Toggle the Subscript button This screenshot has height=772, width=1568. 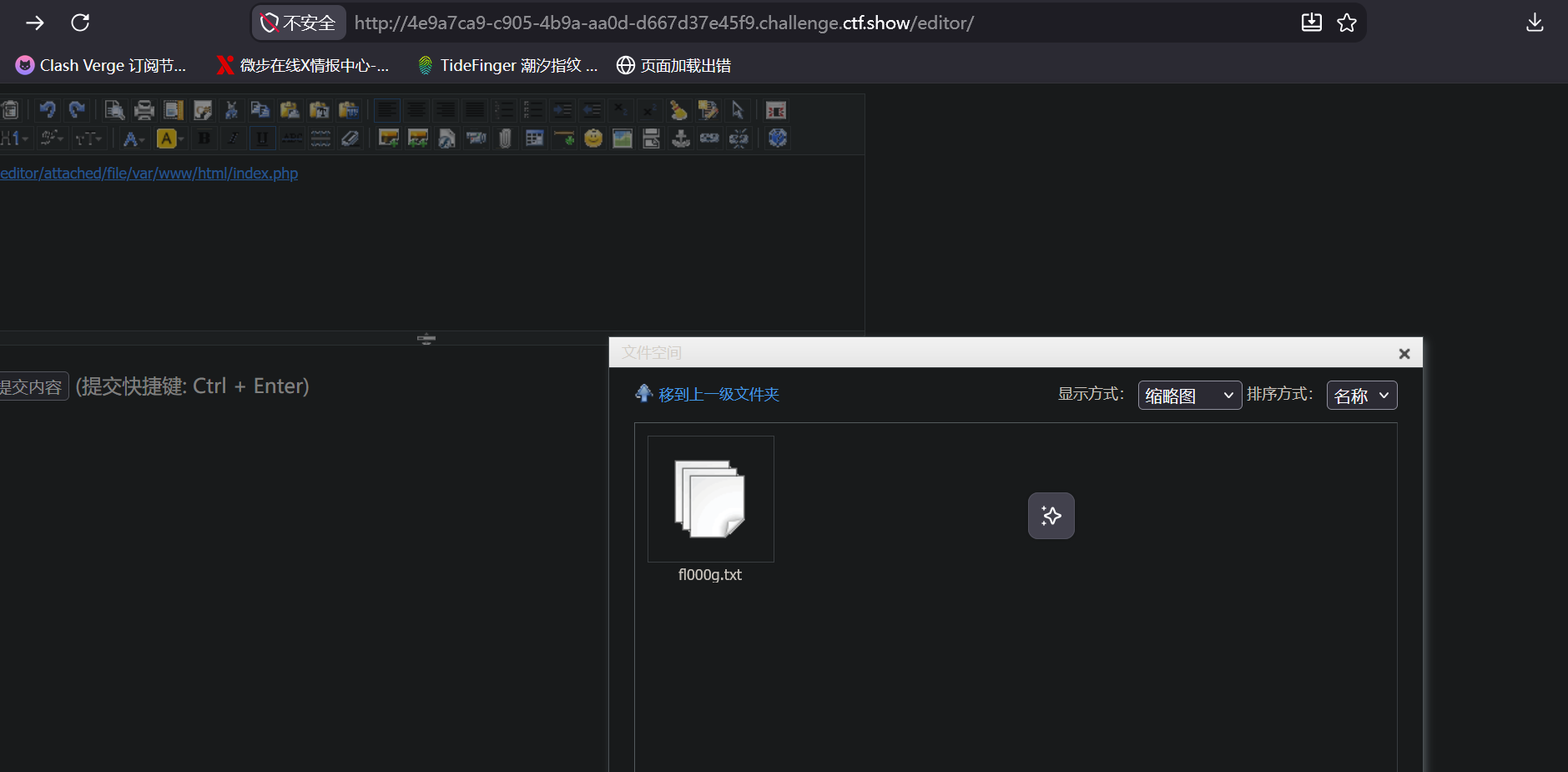pos(620,110)
